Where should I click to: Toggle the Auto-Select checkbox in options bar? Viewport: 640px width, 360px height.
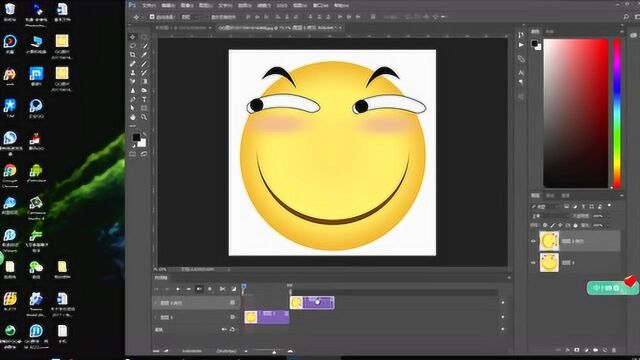[152, 17]
